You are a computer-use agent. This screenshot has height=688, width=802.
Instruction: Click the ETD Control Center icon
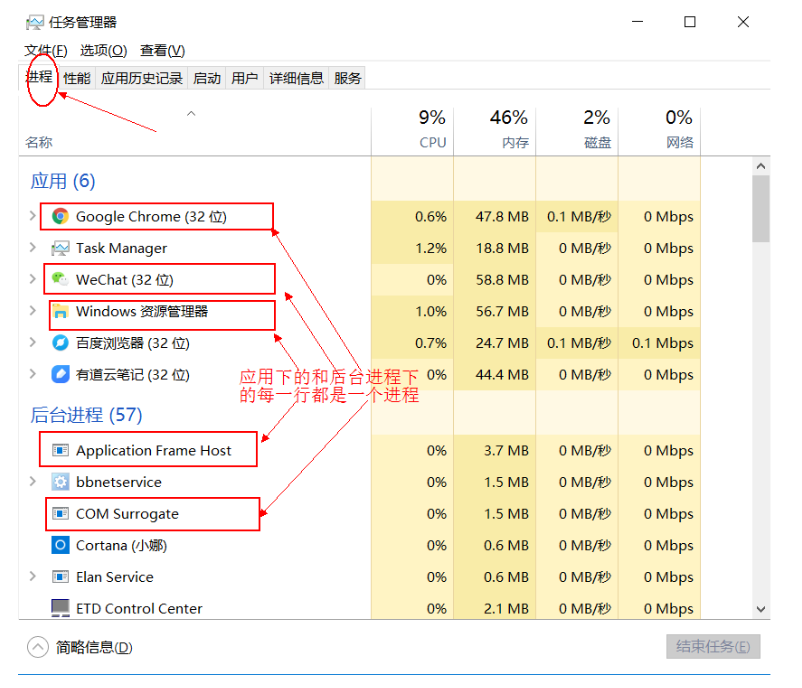point(60,608)
